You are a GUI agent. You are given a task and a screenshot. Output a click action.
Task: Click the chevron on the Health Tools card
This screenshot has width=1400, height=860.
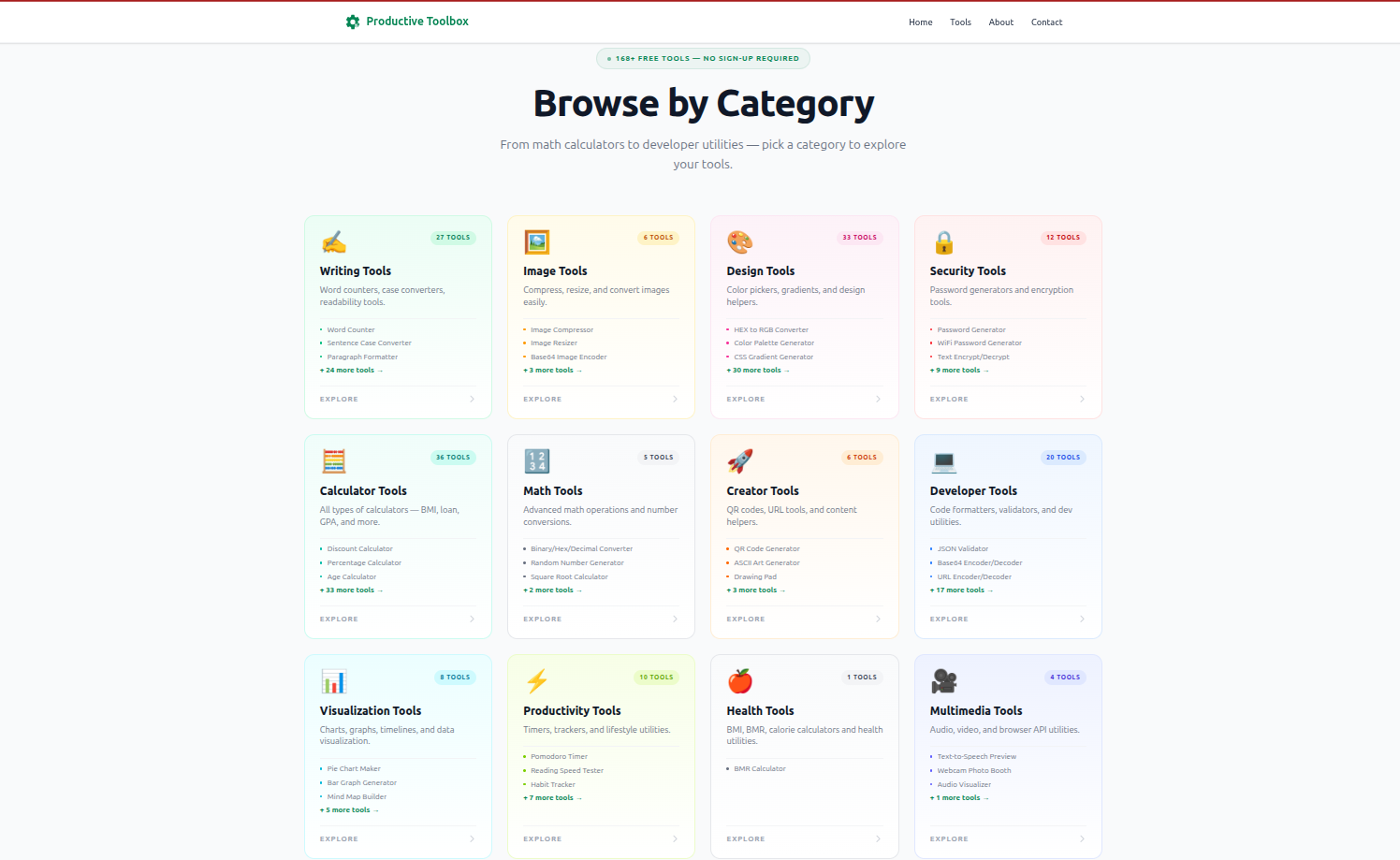point(878,838)
